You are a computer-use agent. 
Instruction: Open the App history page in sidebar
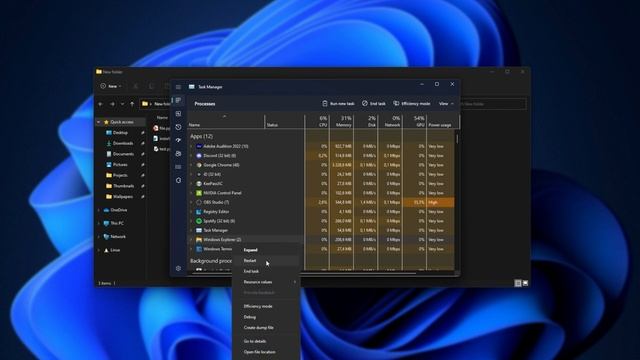pyautogui.click(x=178, y=127)
